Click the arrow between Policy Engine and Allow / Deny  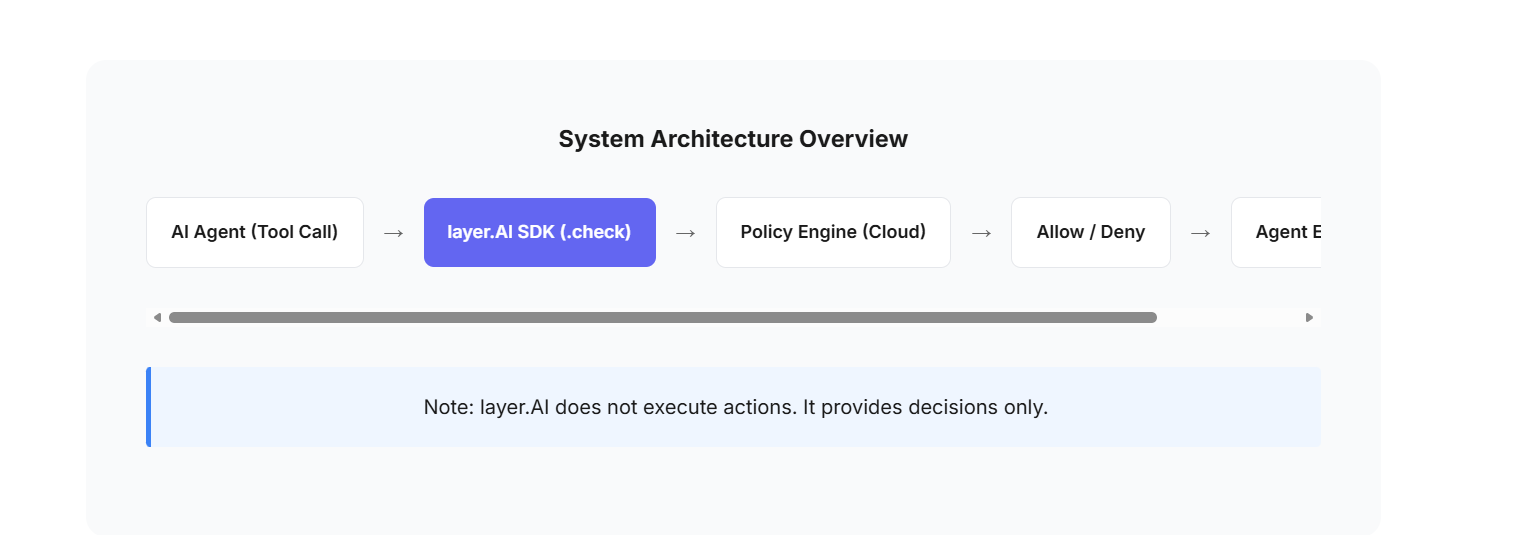[x=981, y=233]
